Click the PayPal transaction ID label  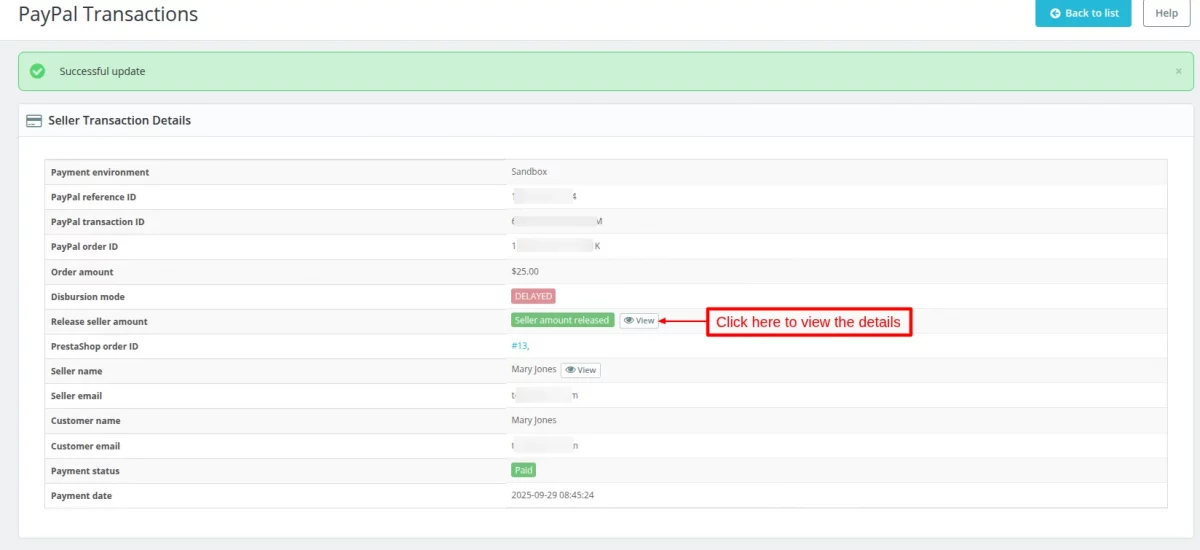pos(98,222)
